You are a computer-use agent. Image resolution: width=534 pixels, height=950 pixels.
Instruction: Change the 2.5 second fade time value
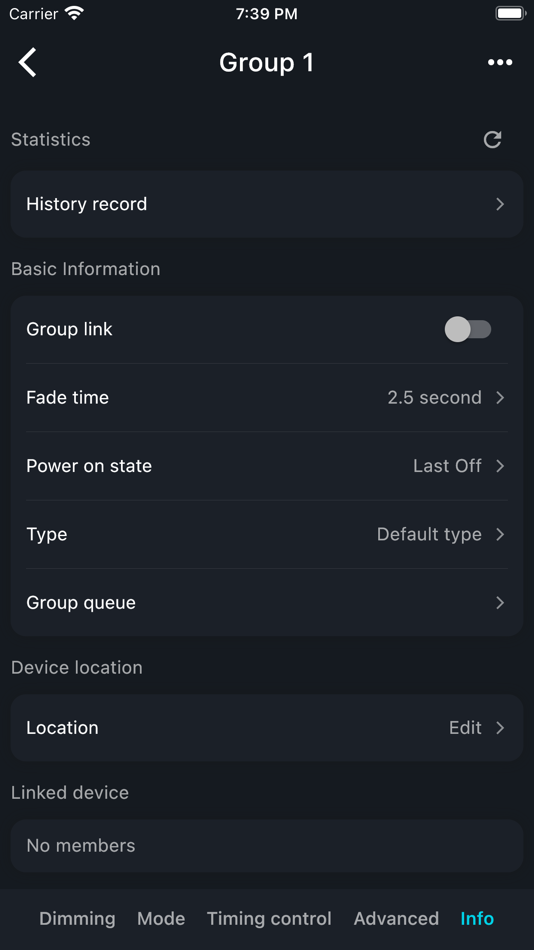pyautogui.click(x=435, y=397)
